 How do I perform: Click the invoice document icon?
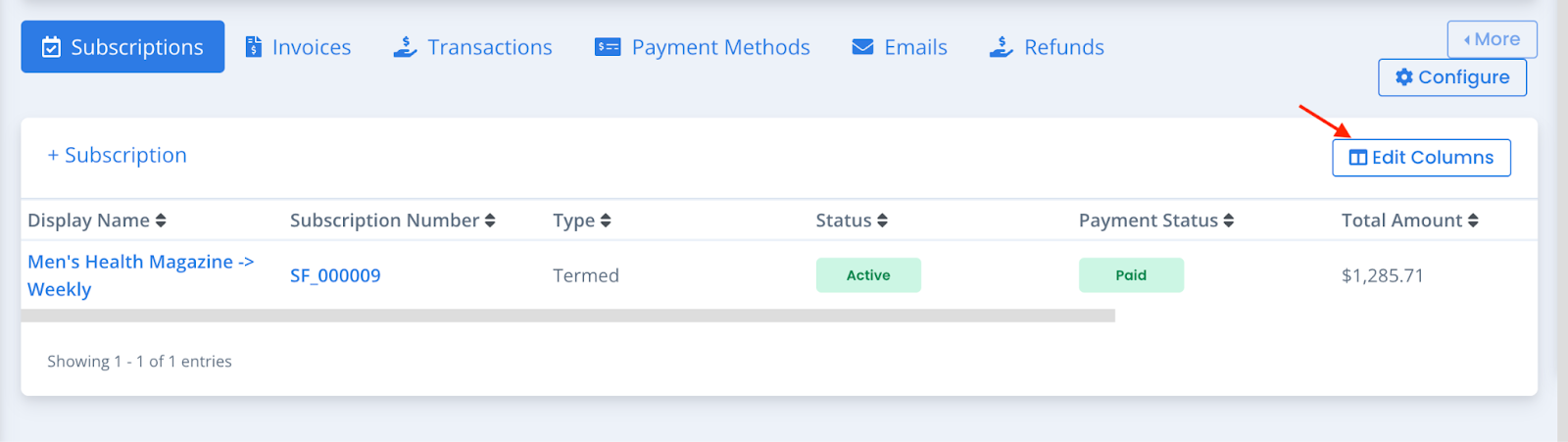(x=253, y=47)
